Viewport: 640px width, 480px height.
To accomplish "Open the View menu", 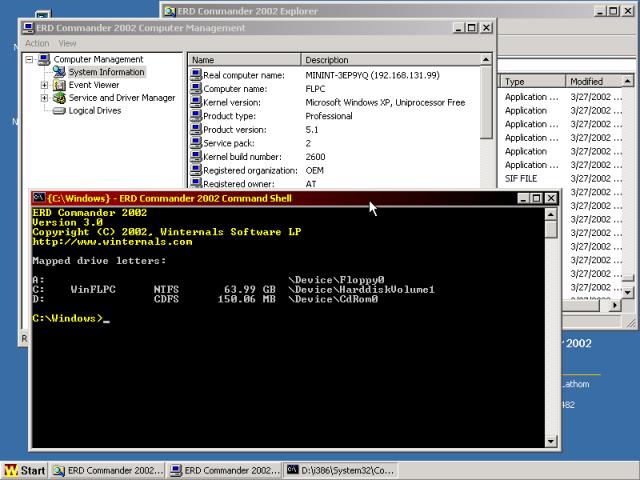I will [67, 43].
